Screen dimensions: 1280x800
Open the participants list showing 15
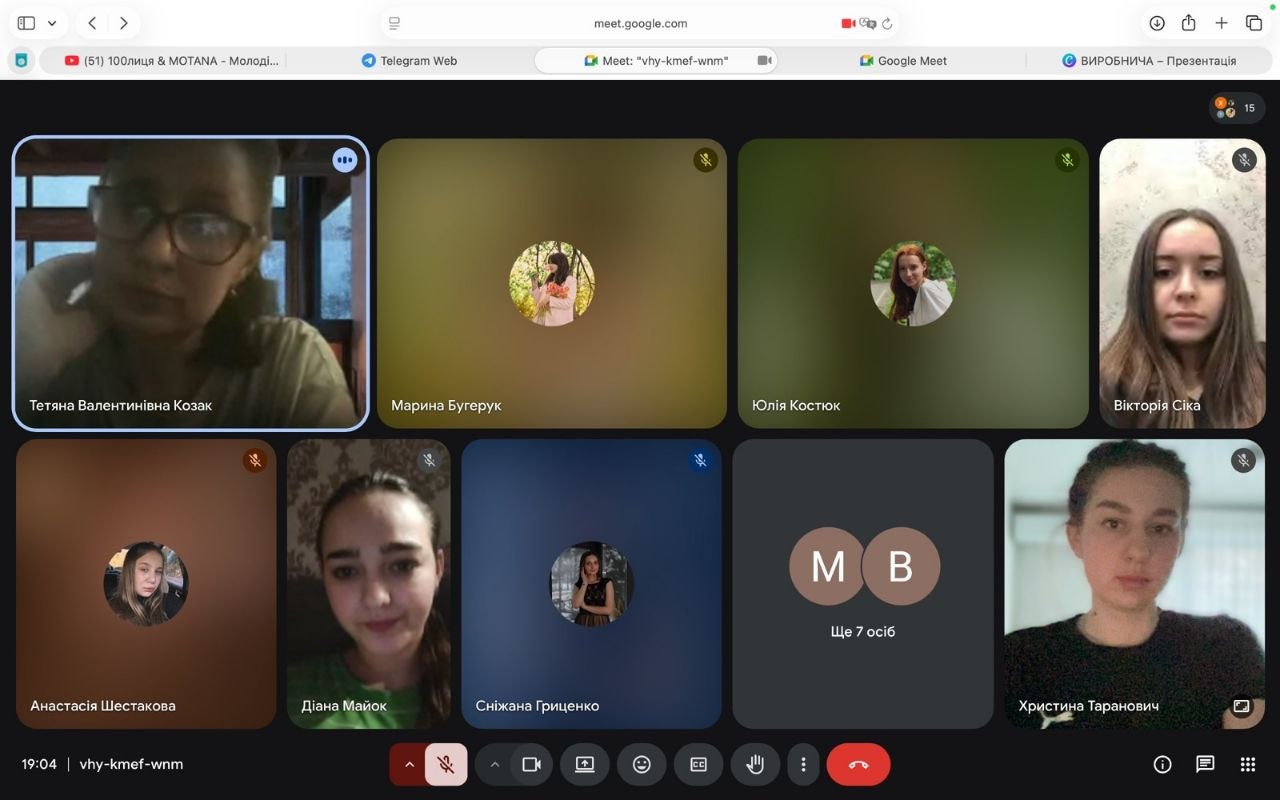(1237, 108)
